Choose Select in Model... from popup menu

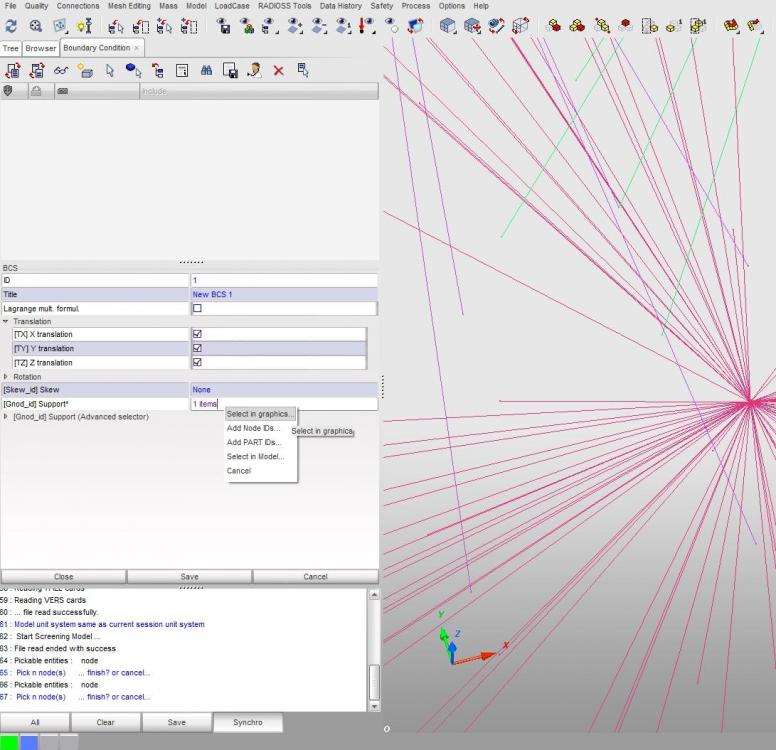coord(255,456)
